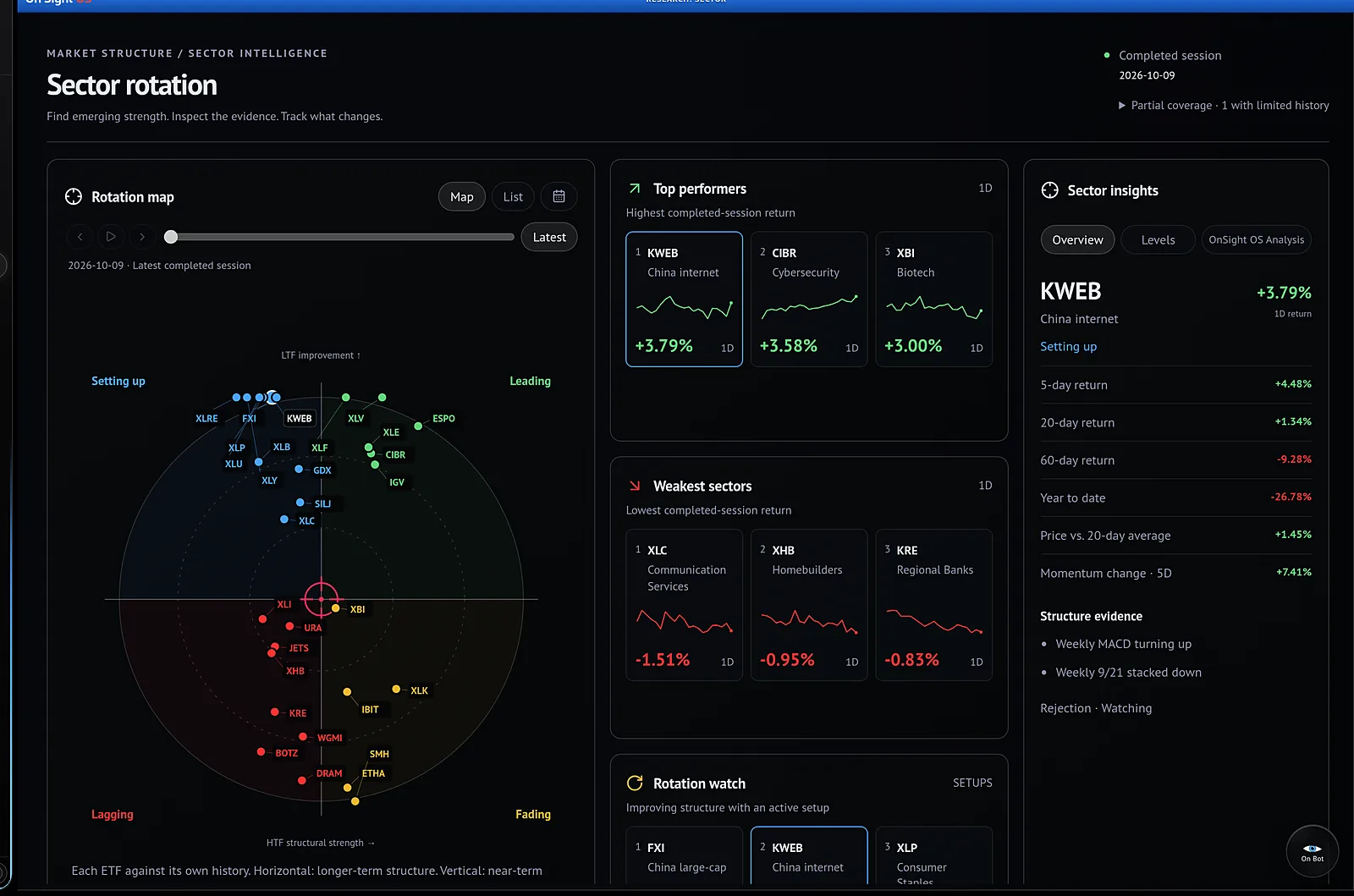The height and width of the screenshot is (896, 1354).
Task: Switch rotation view to Map
Action: pyautogui.click(x=462, y=196)
